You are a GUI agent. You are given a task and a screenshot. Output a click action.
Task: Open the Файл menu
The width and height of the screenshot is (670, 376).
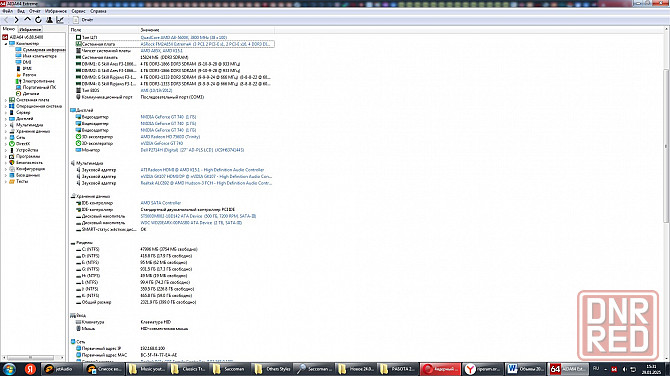point(7,11)
